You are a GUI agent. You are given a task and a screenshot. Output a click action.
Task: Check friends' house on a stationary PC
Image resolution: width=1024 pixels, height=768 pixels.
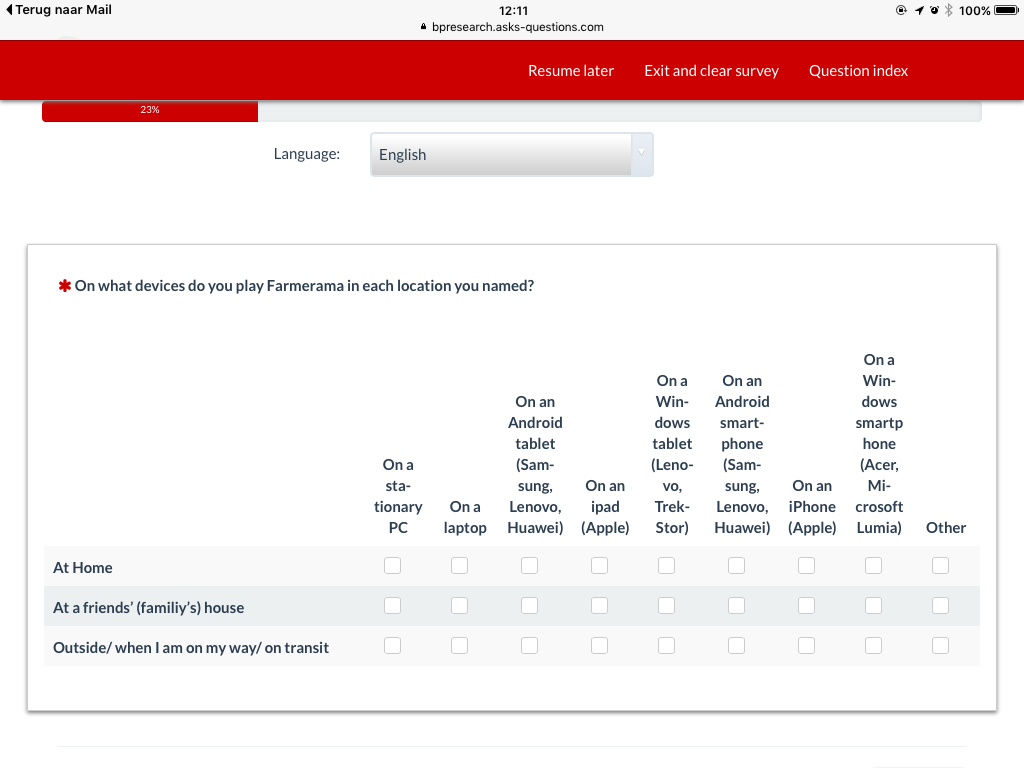click(392, 606)
